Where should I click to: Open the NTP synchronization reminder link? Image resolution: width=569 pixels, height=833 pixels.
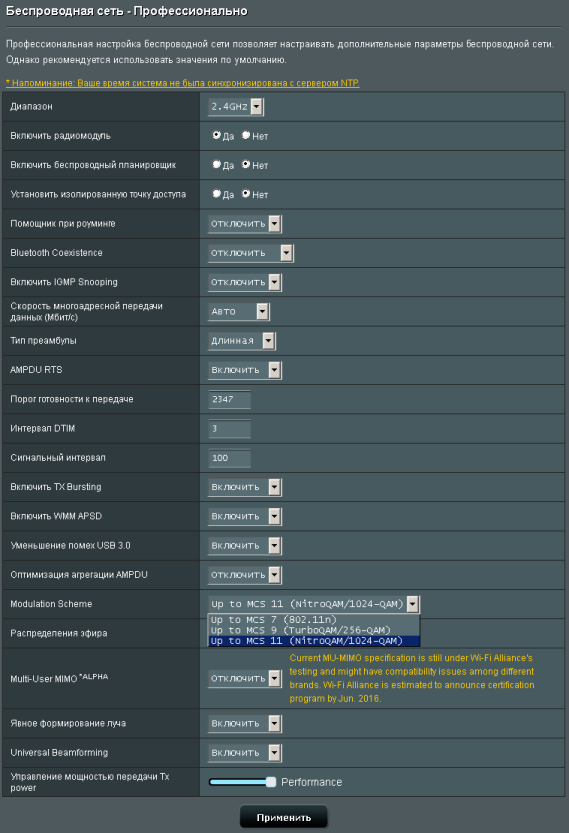(183, 83)
